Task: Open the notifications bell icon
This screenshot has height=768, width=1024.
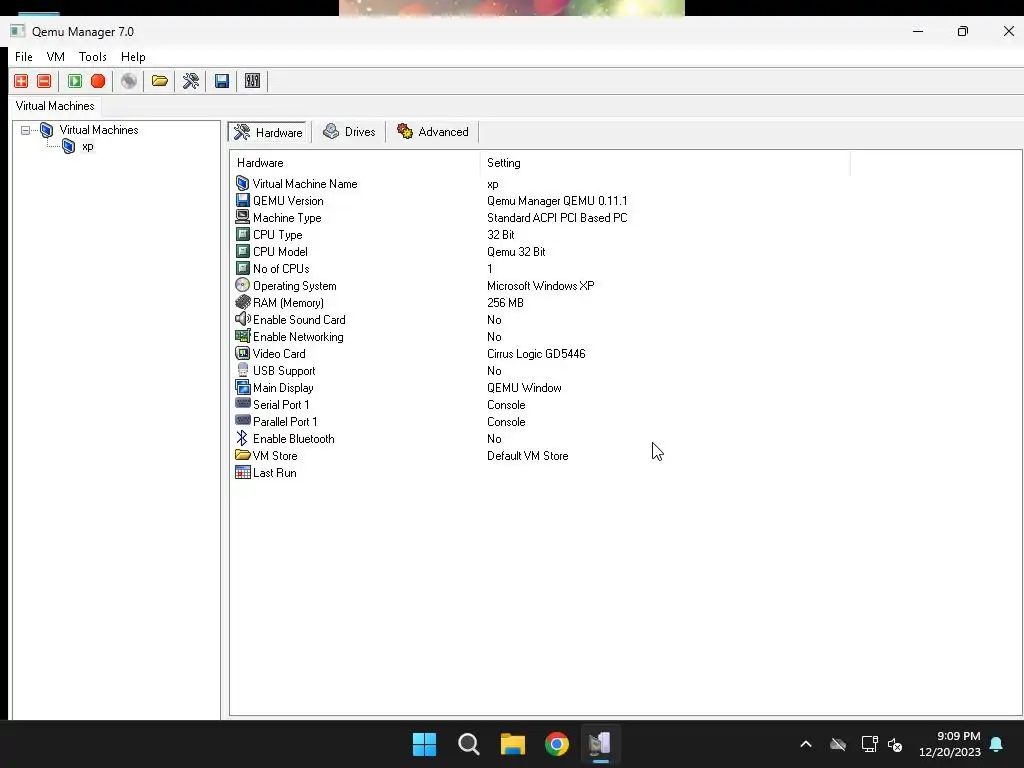Action: coord(997,744)
